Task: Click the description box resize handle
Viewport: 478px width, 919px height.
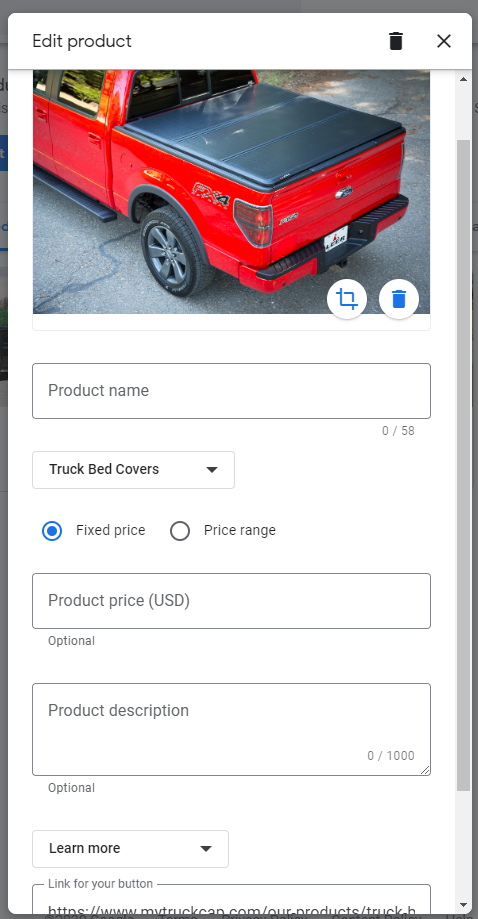Action: 425,770
